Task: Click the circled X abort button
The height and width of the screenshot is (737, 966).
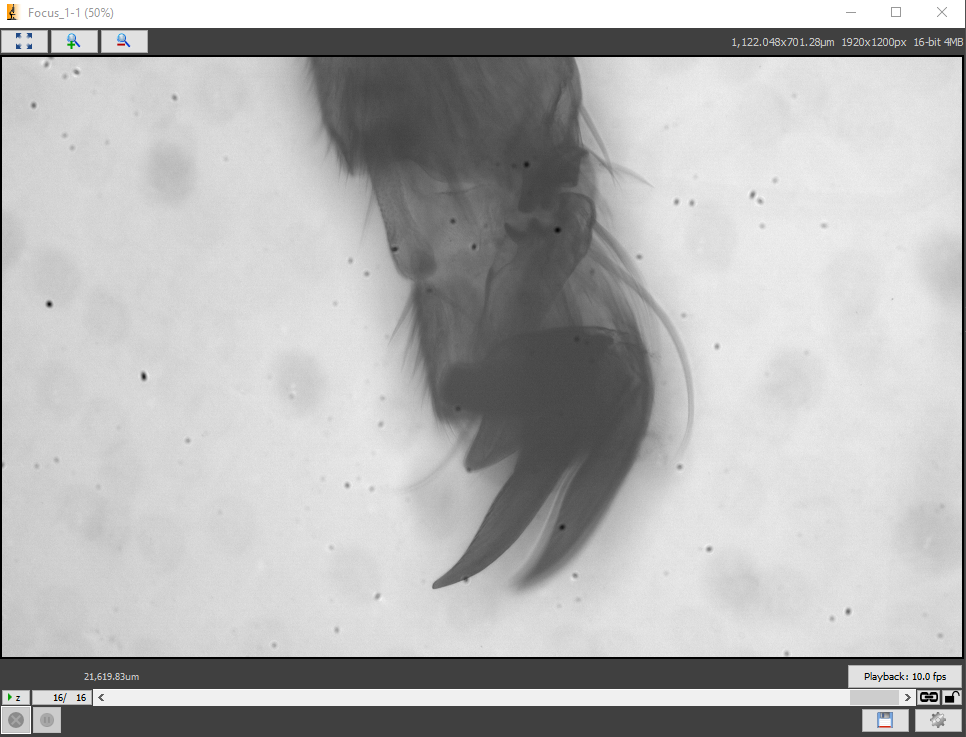Action: [16, 720]
